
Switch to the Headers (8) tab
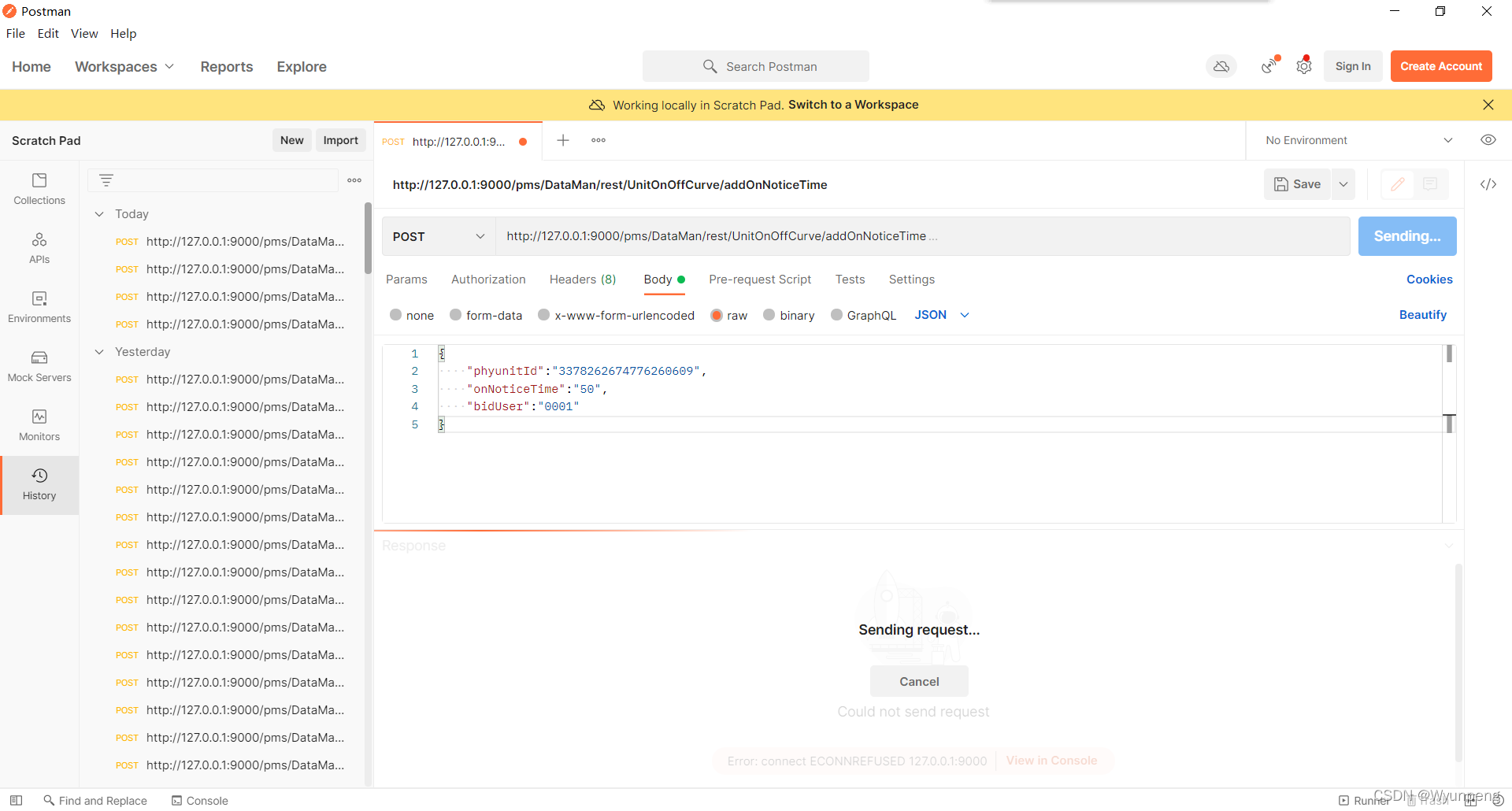583,280
